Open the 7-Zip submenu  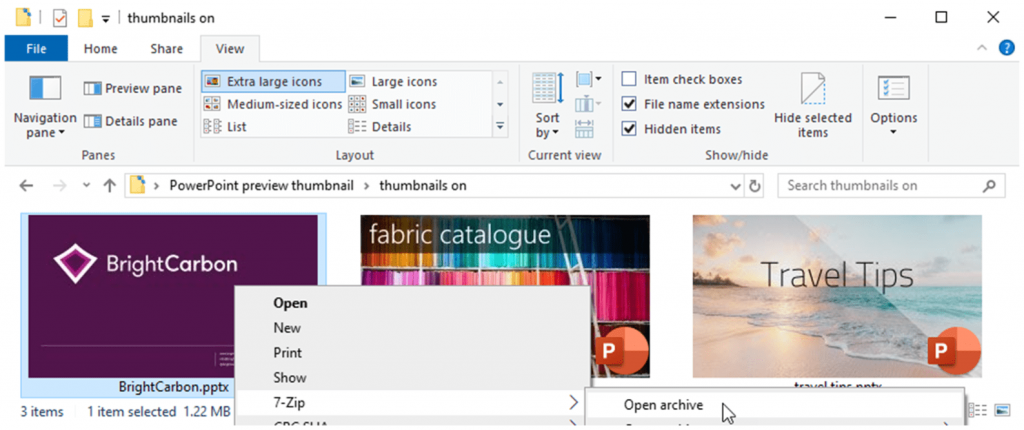411,403
